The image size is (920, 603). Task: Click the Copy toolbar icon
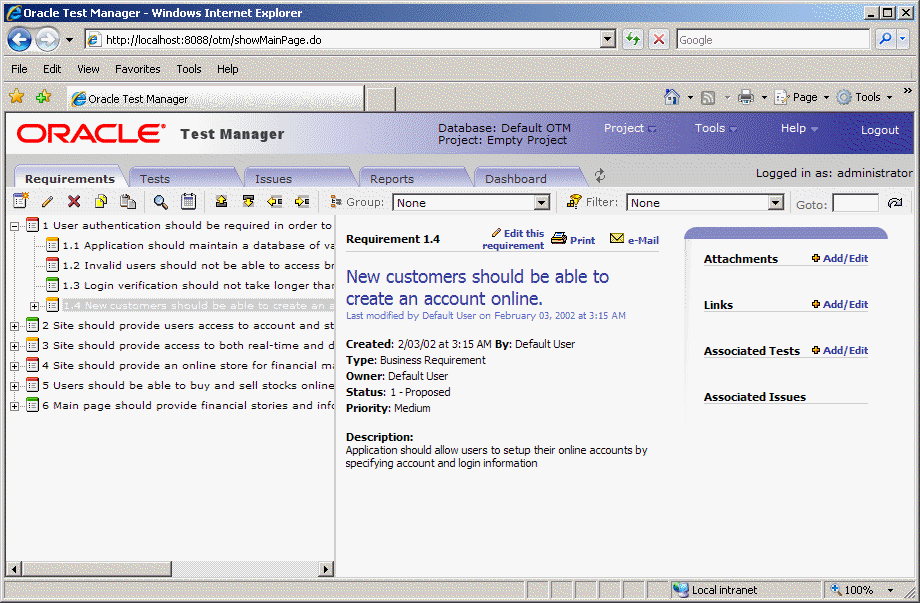click(101, 202)
